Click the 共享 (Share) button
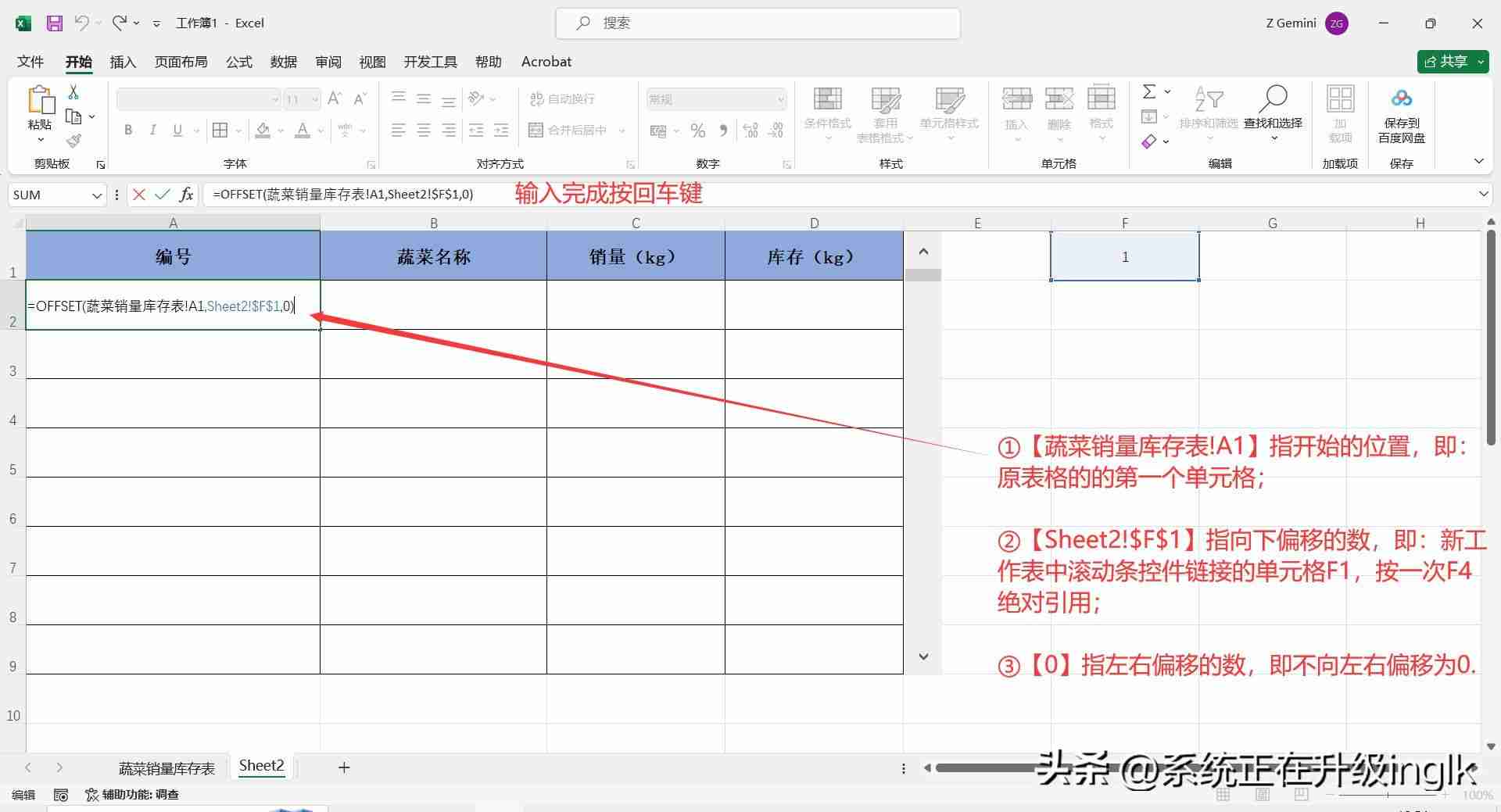The height and width of the screenshot is (812, 1501). [1452, 62]
